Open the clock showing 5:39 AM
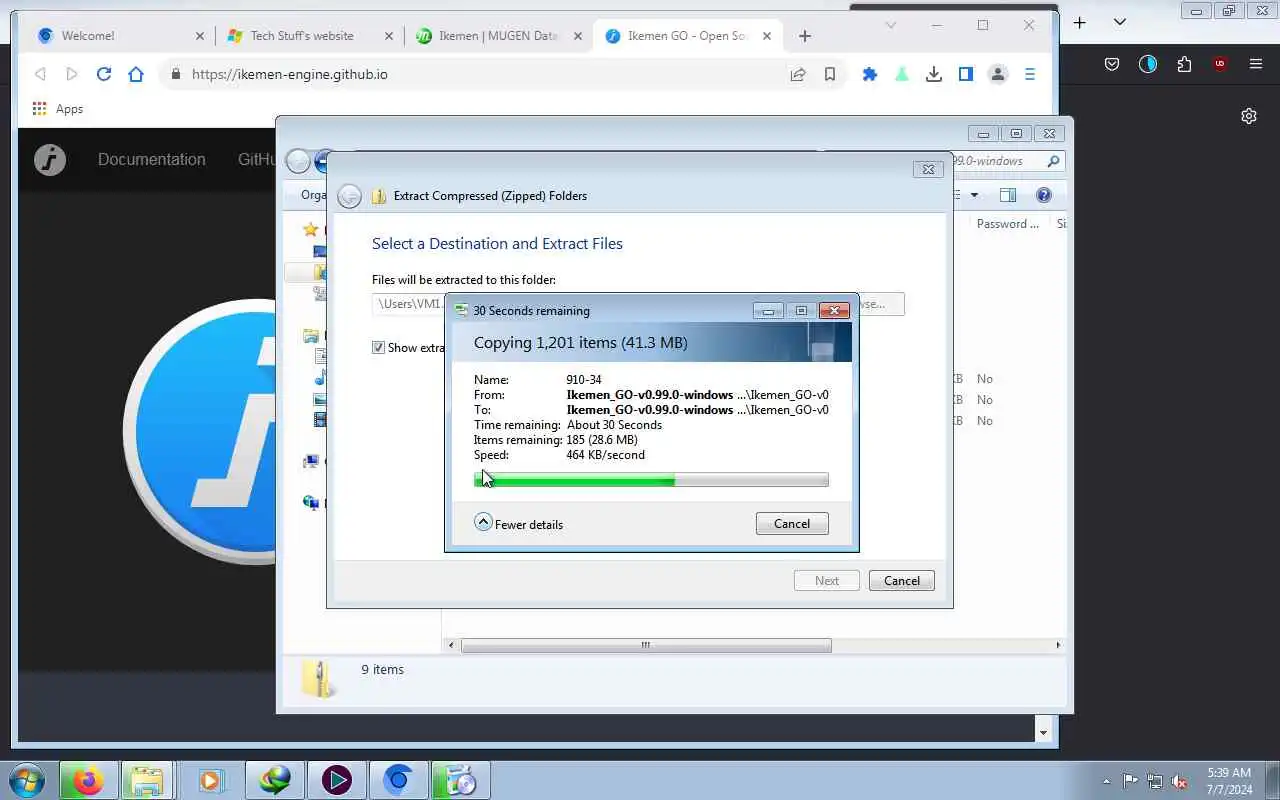 [1229, 781]
